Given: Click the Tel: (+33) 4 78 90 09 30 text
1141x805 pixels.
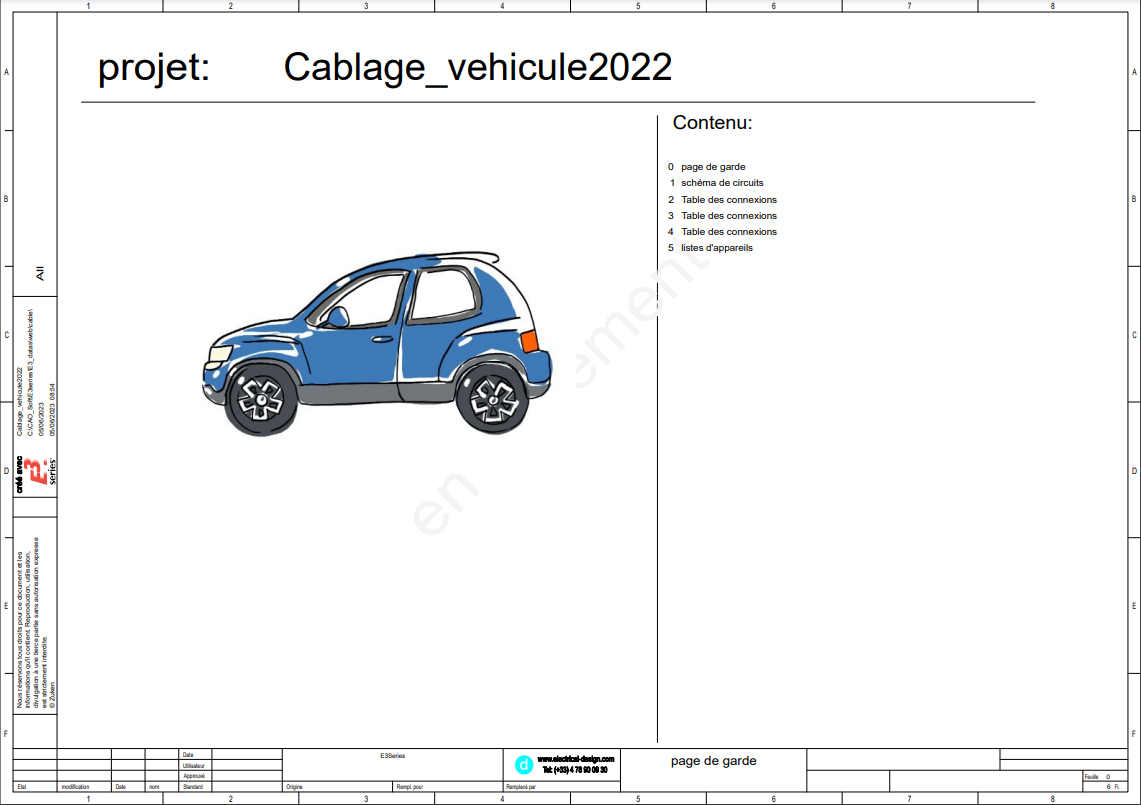Looking at the screenshot, I should click(x=575, y=770).
